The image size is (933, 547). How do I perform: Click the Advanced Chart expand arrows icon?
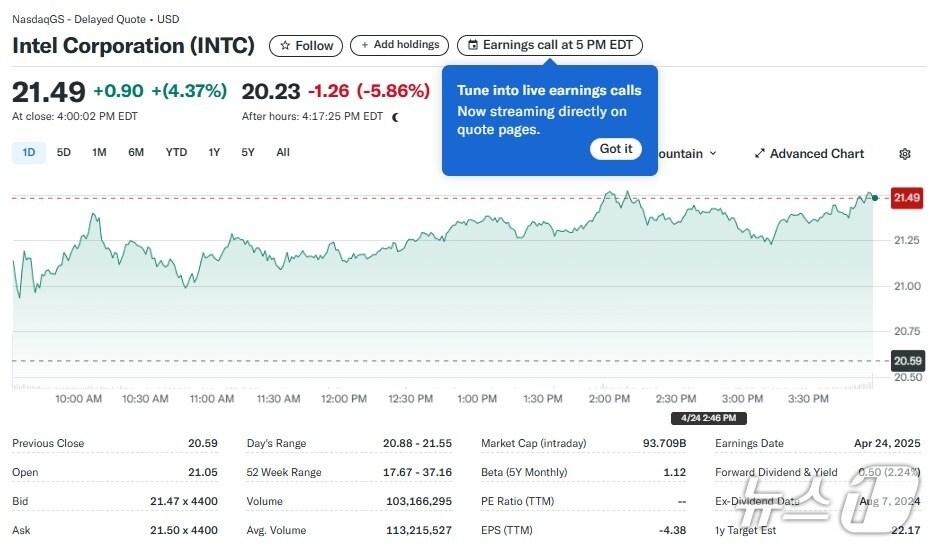[x=760, y=154]
